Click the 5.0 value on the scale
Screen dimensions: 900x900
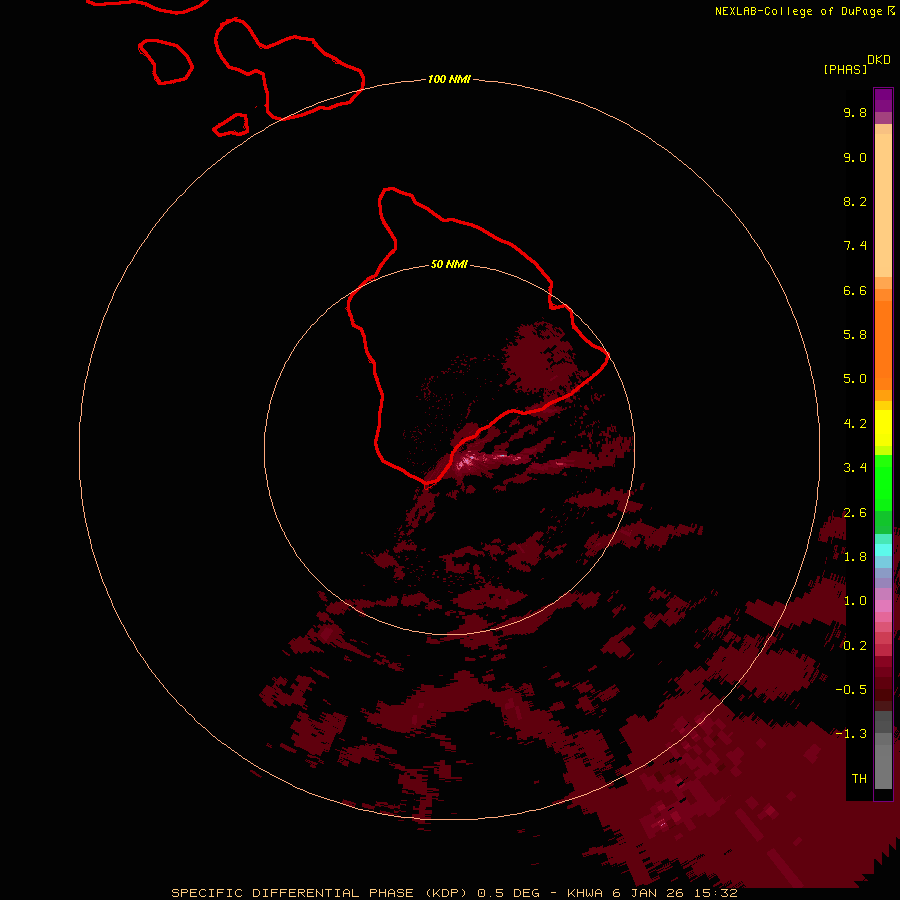[855, 379]
